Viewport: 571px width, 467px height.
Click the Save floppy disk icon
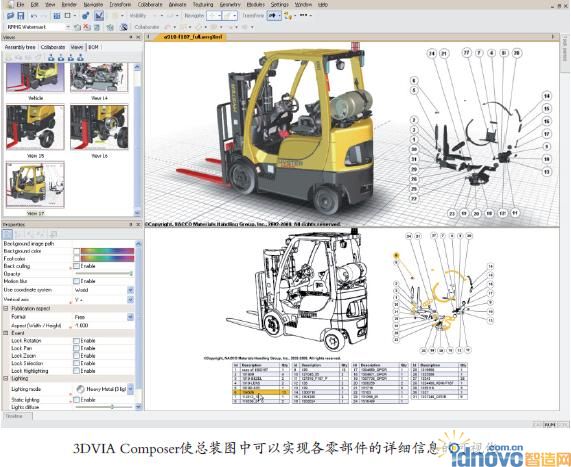tap(21, 16)
